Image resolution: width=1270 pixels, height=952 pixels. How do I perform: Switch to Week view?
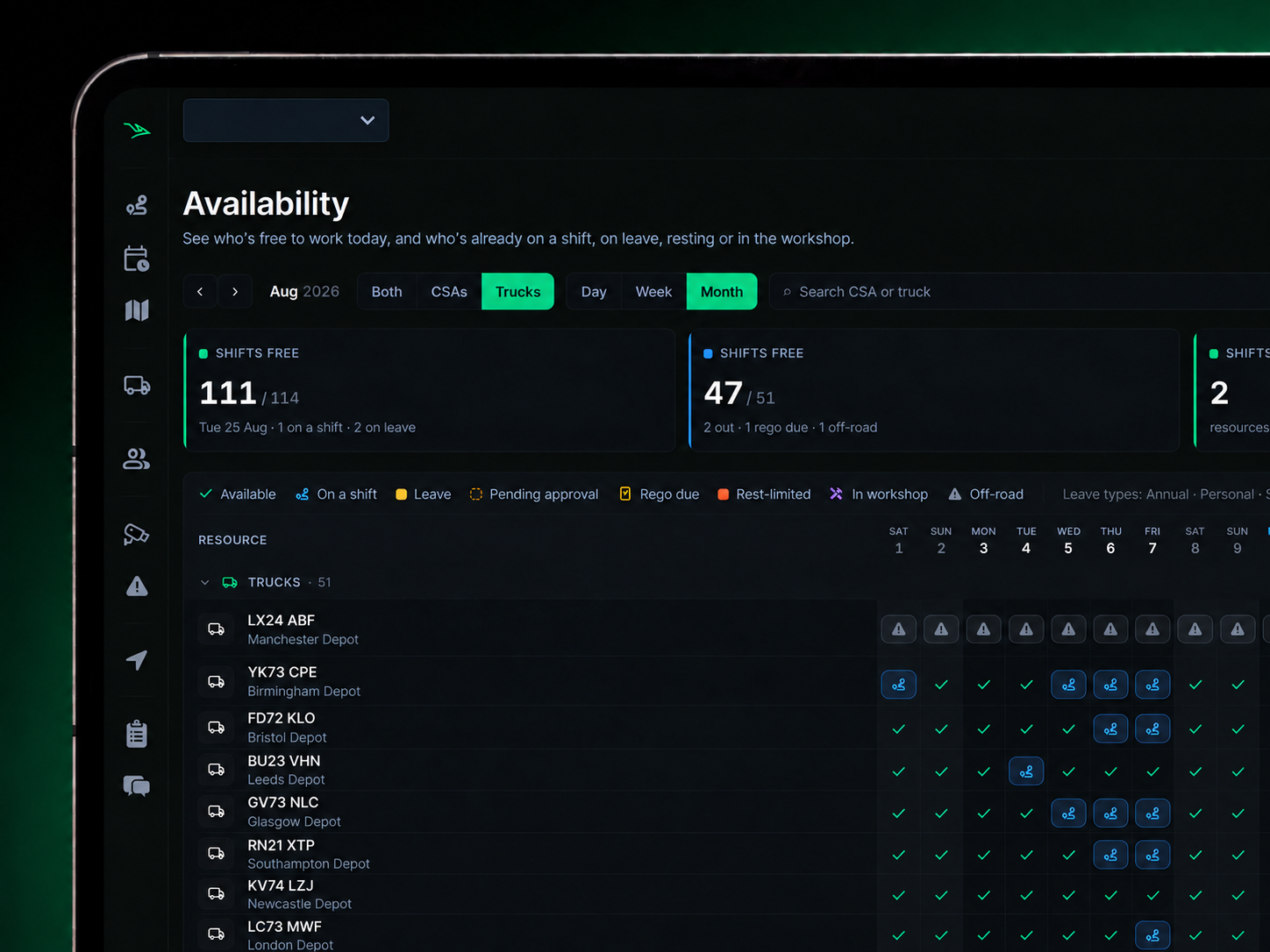pos(653,292)
